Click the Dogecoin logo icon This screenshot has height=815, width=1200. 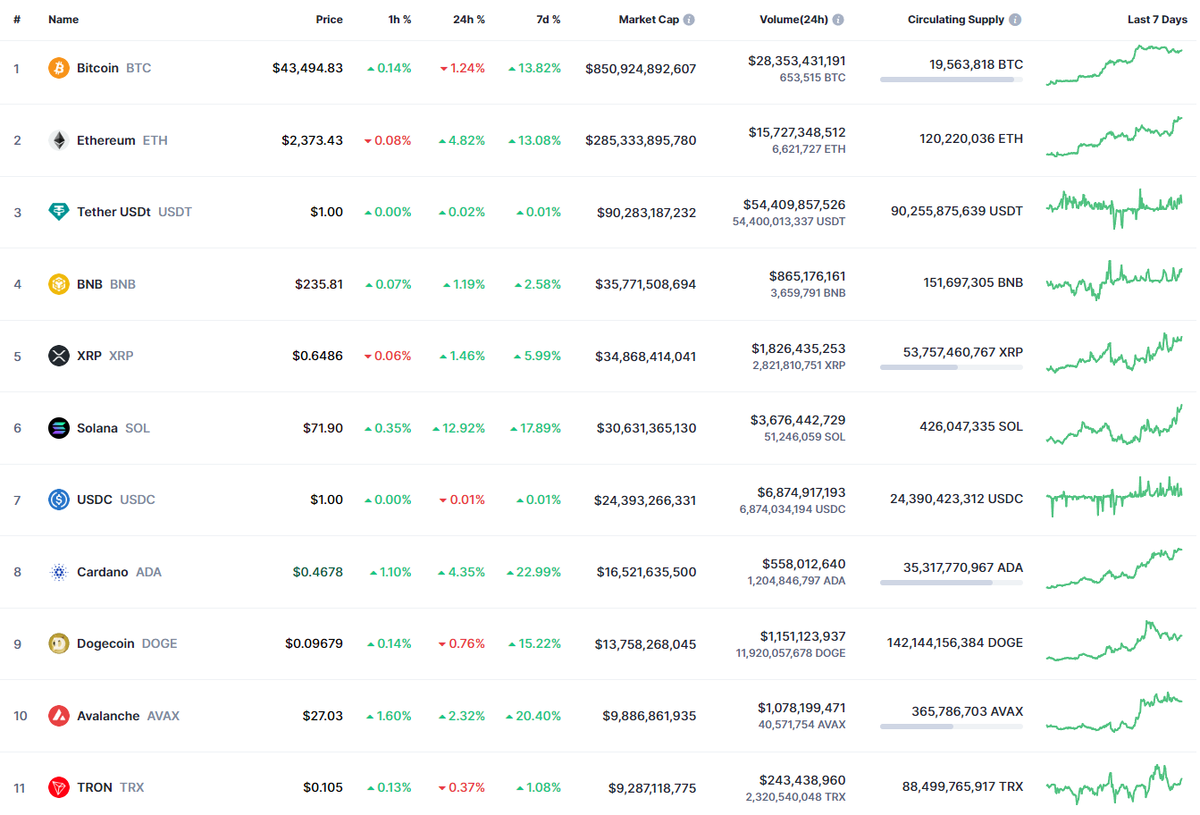[59, 643]
